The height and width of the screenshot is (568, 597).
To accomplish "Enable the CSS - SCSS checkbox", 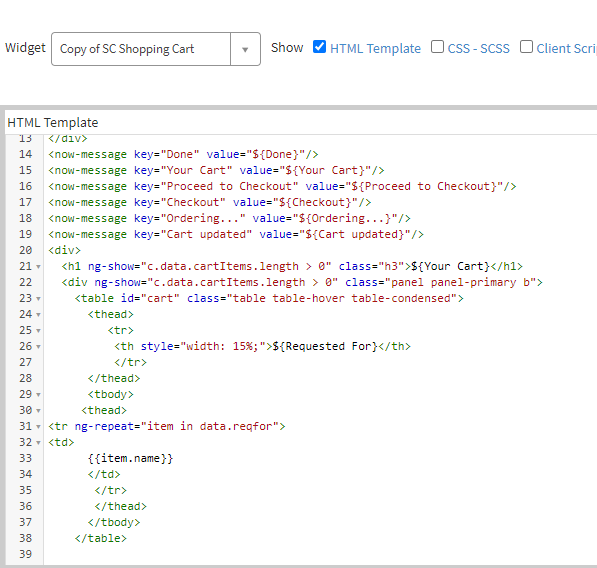I will click(x=437, y=47).
